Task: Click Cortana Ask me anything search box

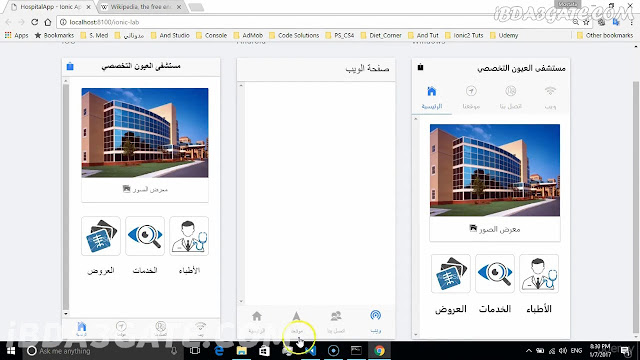Action: point(102,351)
